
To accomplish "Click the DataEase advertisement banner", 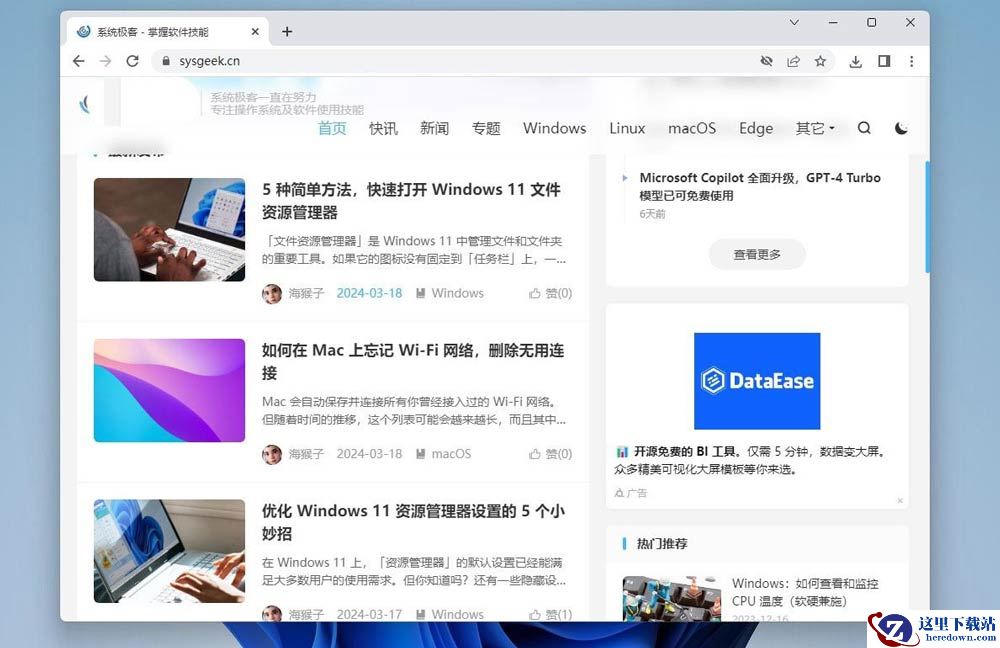I will coord(757,381).
